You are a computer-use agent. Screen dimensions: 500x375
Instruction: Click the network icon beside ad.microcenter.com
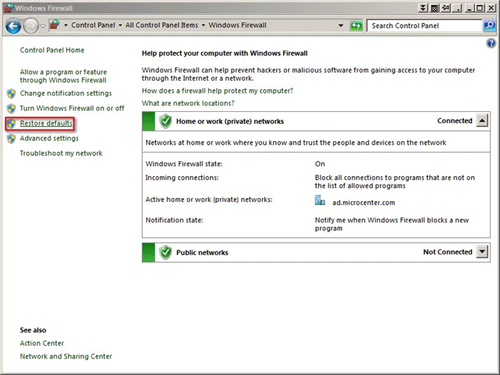320,201
